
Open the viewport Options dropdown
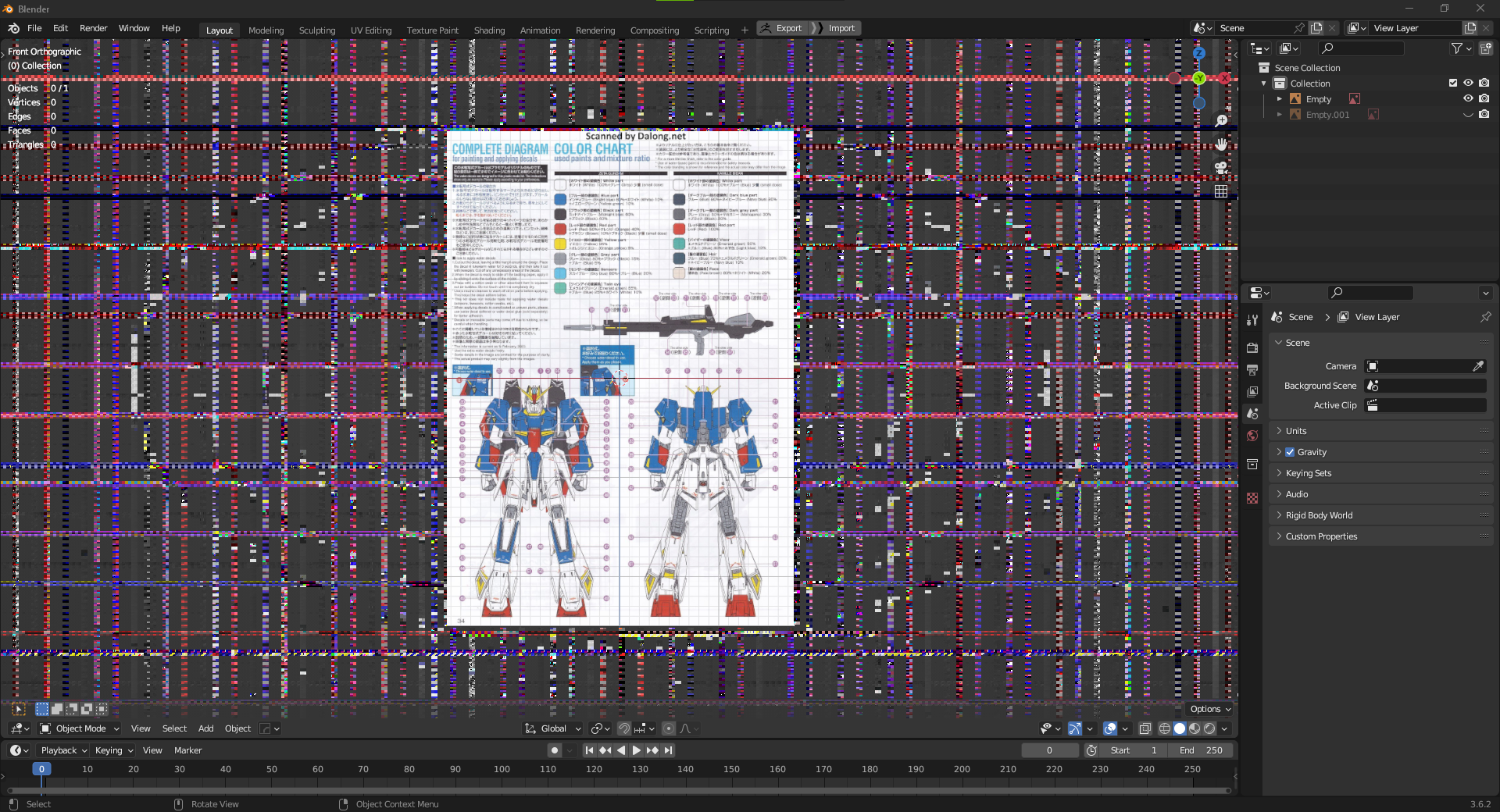[x=1210, y=709]
